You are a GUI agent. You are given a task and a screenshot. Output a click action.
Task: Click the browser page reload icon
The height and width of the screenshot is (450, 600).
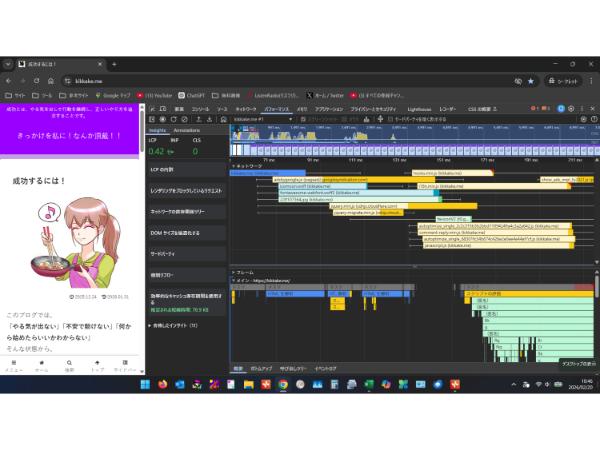[x=37, y=80]
